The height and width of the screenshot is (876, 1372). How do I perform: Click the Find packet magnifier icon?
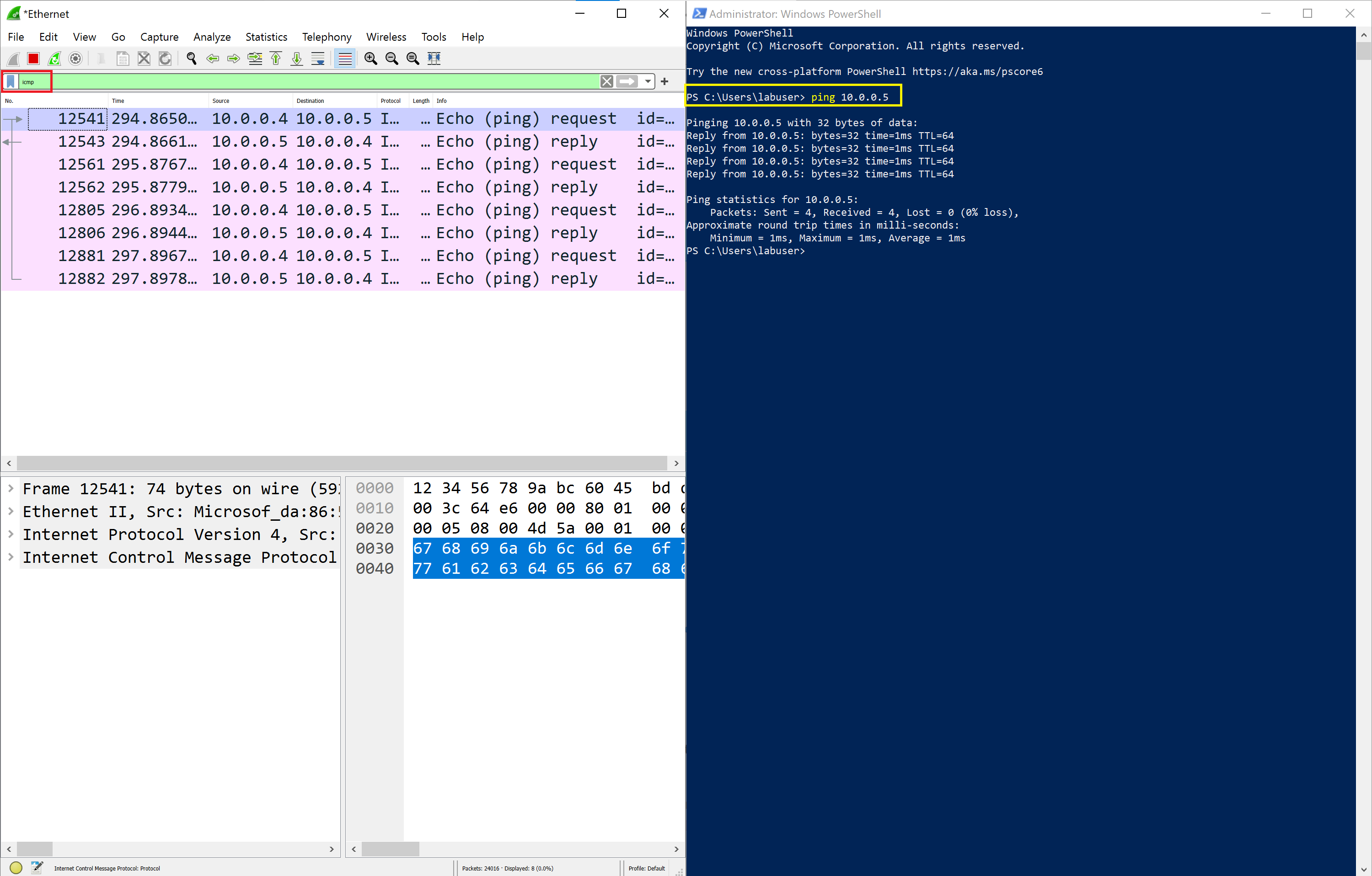pyautogui.click(x=192, y=59)
